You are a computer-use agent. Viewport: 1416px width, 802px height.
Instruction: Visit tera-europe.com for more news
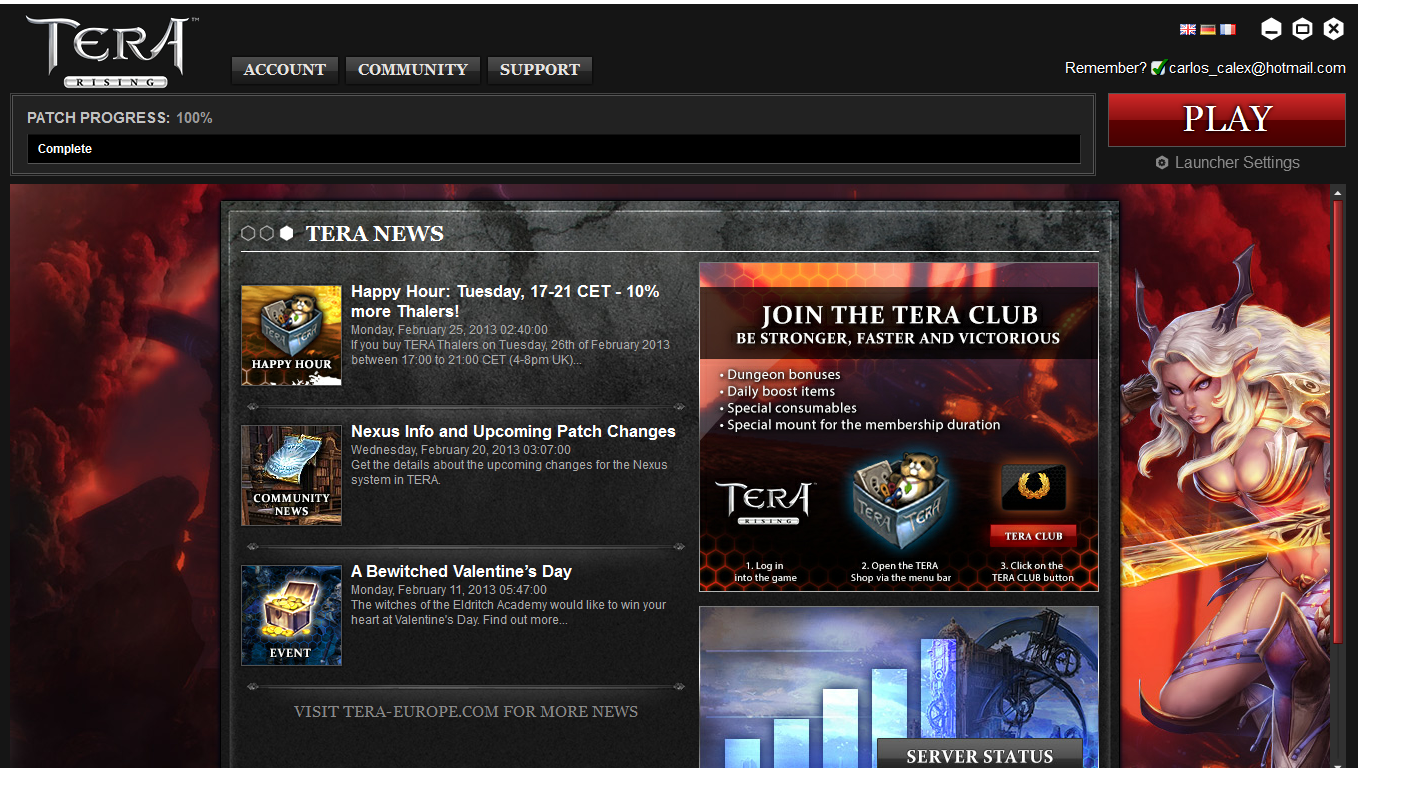[x=466, y=712]
